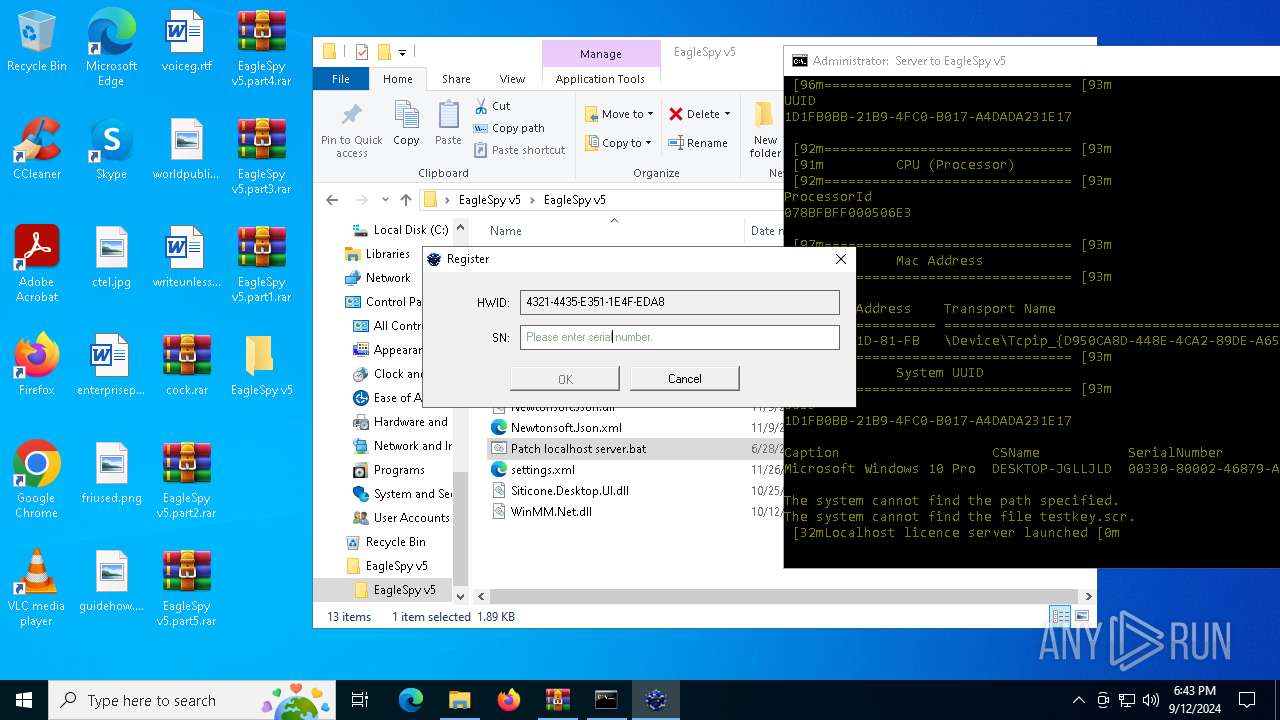Click Paste shortcut in the ribbon

click(519, 150)
